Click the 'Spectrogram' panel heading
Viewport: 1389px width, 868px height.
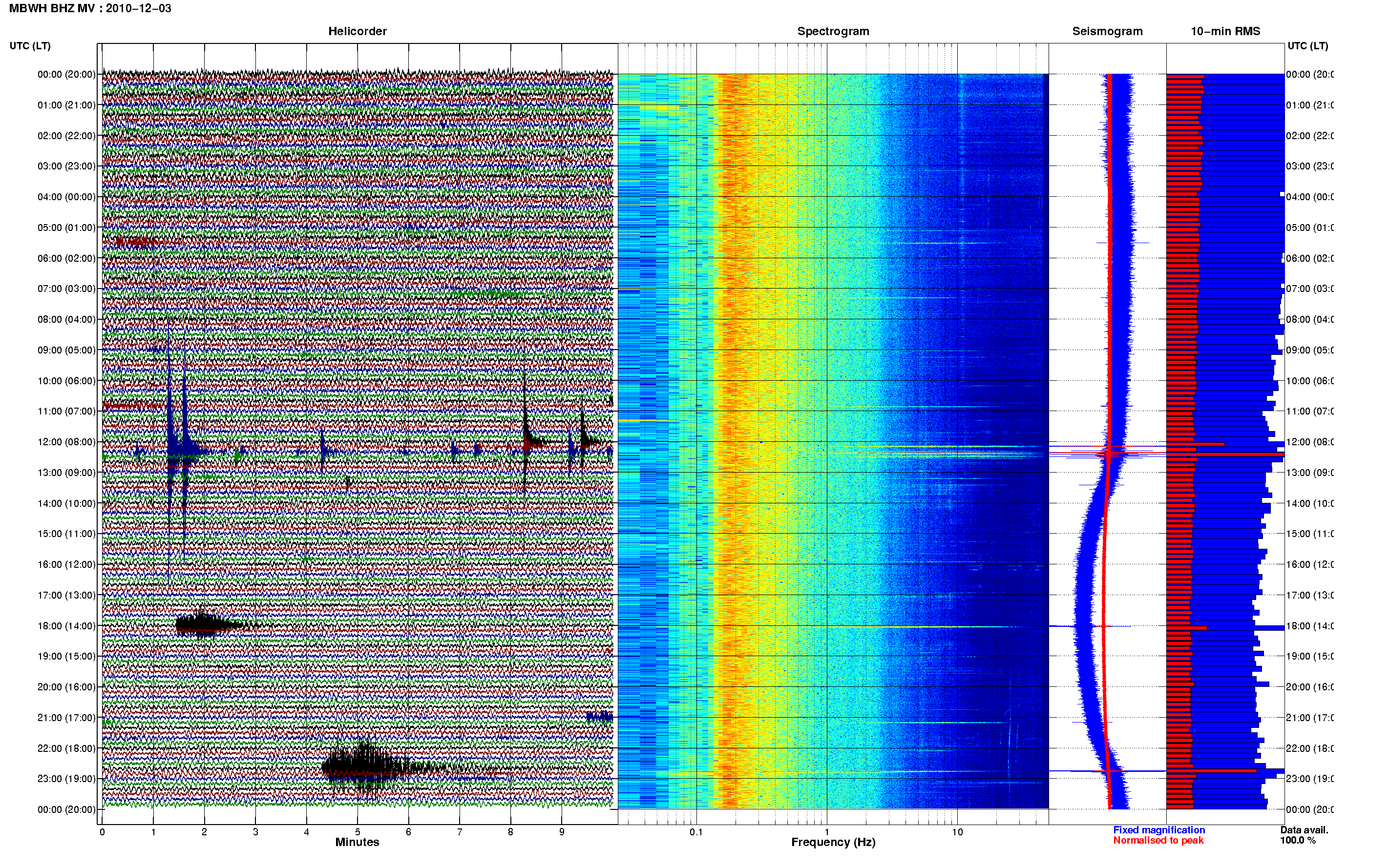click(x=833, y=32)
